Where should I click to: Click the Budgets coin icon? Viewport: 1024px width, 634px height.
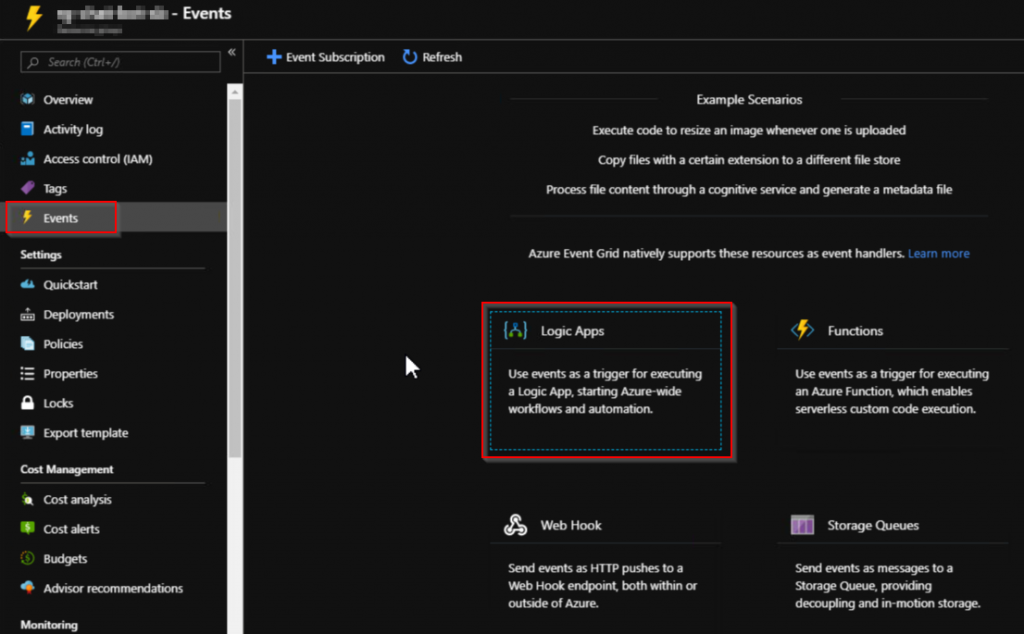tap(27, 558)
